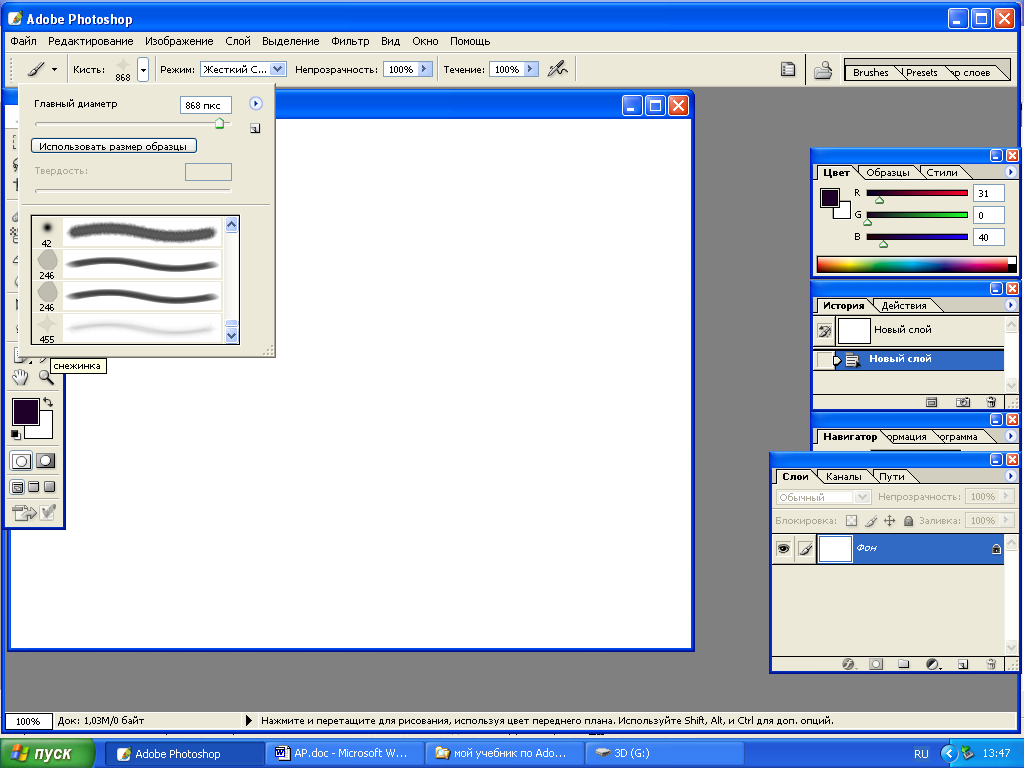The height and width of the screenshot is (768, 1024).
Task: Lock layer position with move lock icon
Action: [x=889, y=520]
